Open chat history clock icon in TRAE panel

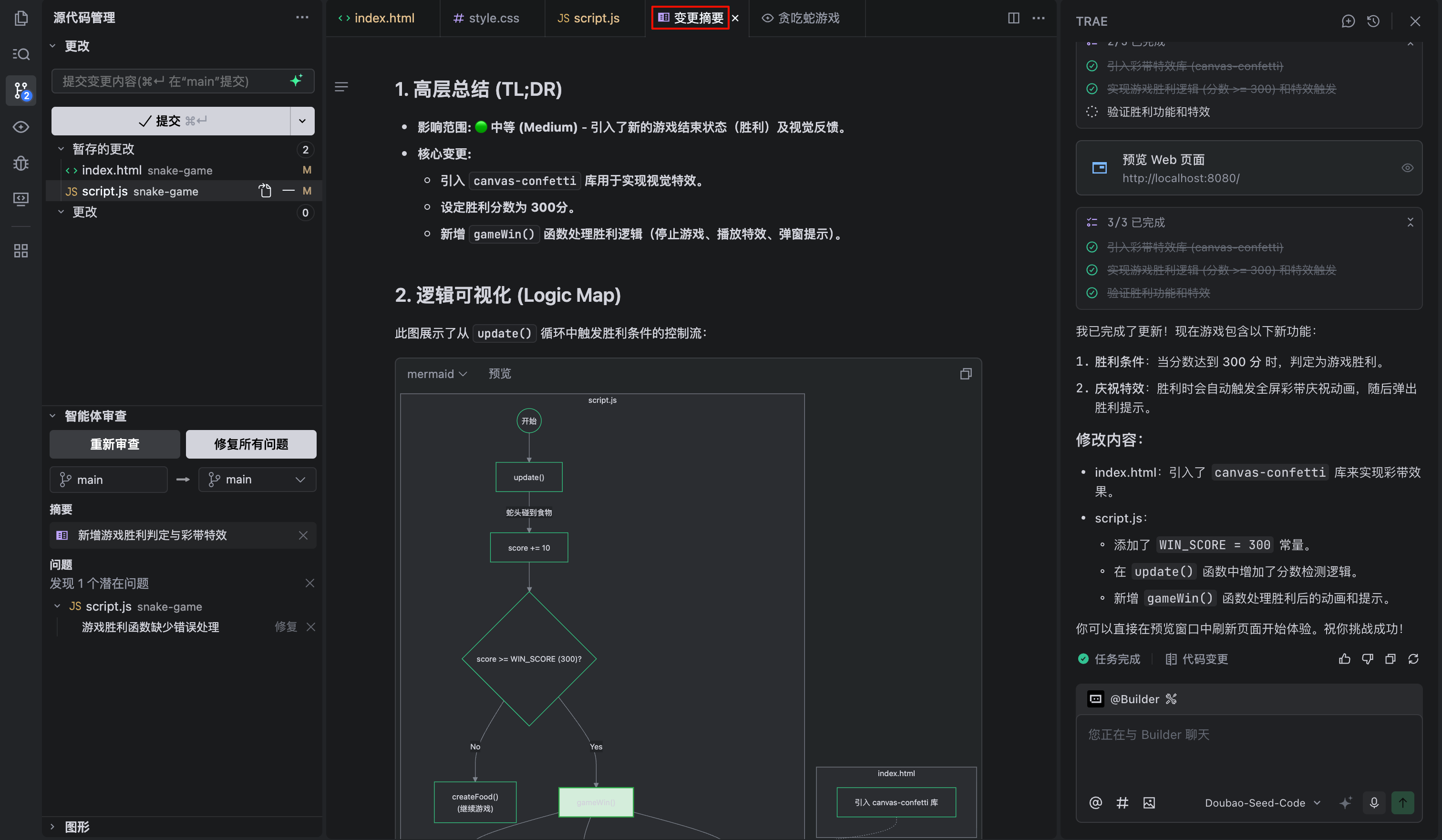[x=1373, y=21]
